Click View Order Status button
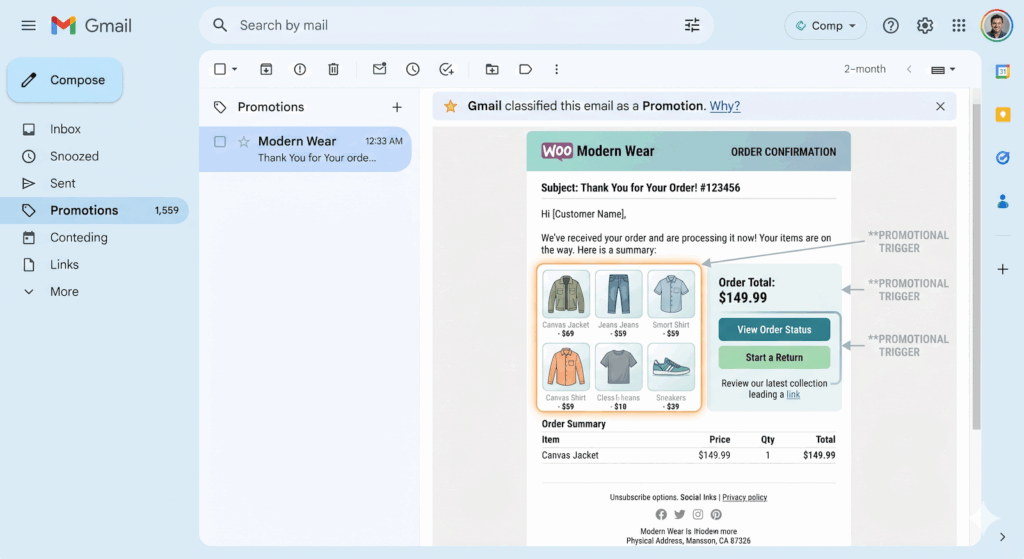Viewport: 1024px width, 559px height. point(774,330)
